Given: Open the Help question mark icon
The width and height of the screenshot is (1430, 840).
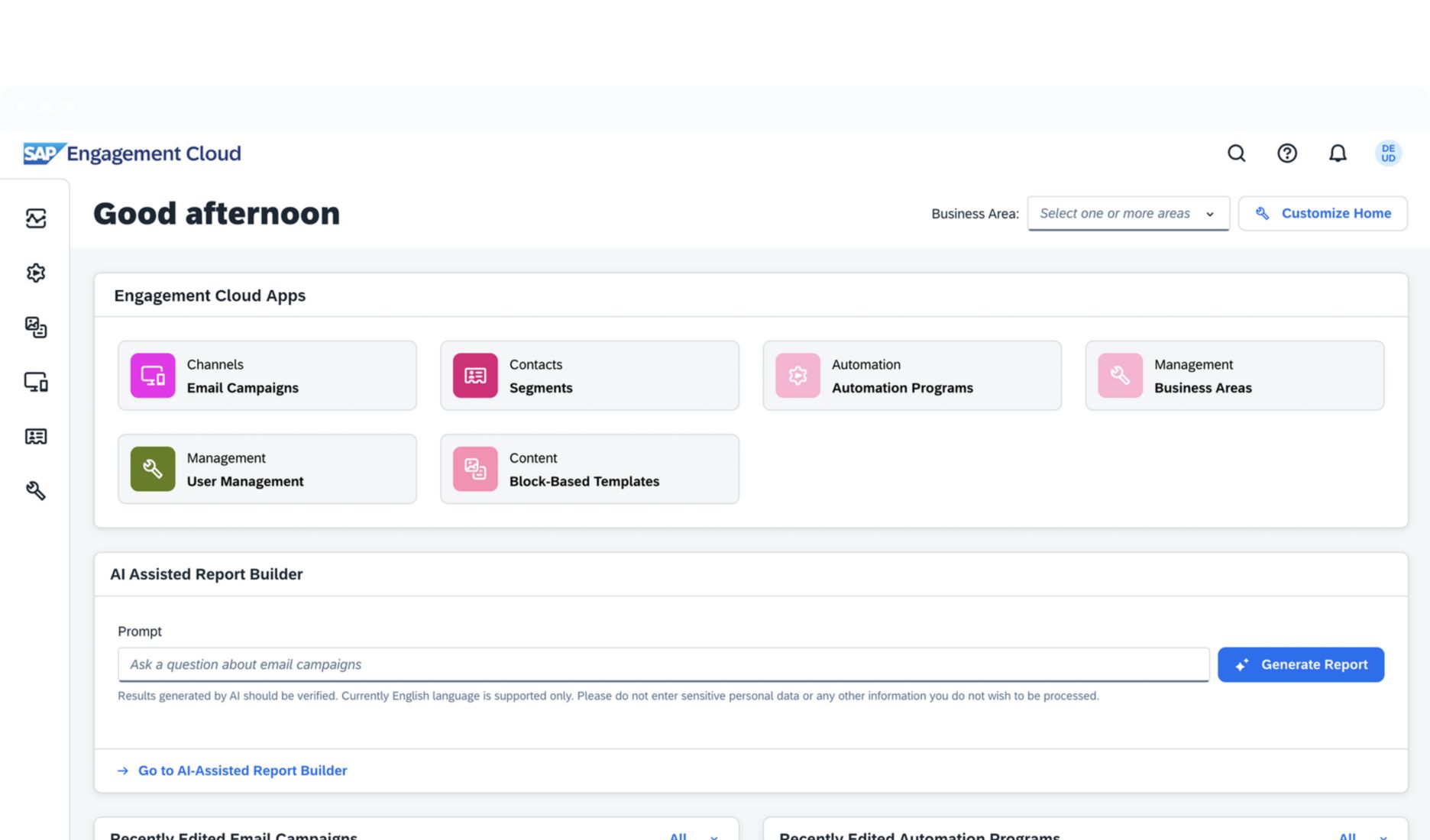Looking at the screenshot, I should (1286, 153).
